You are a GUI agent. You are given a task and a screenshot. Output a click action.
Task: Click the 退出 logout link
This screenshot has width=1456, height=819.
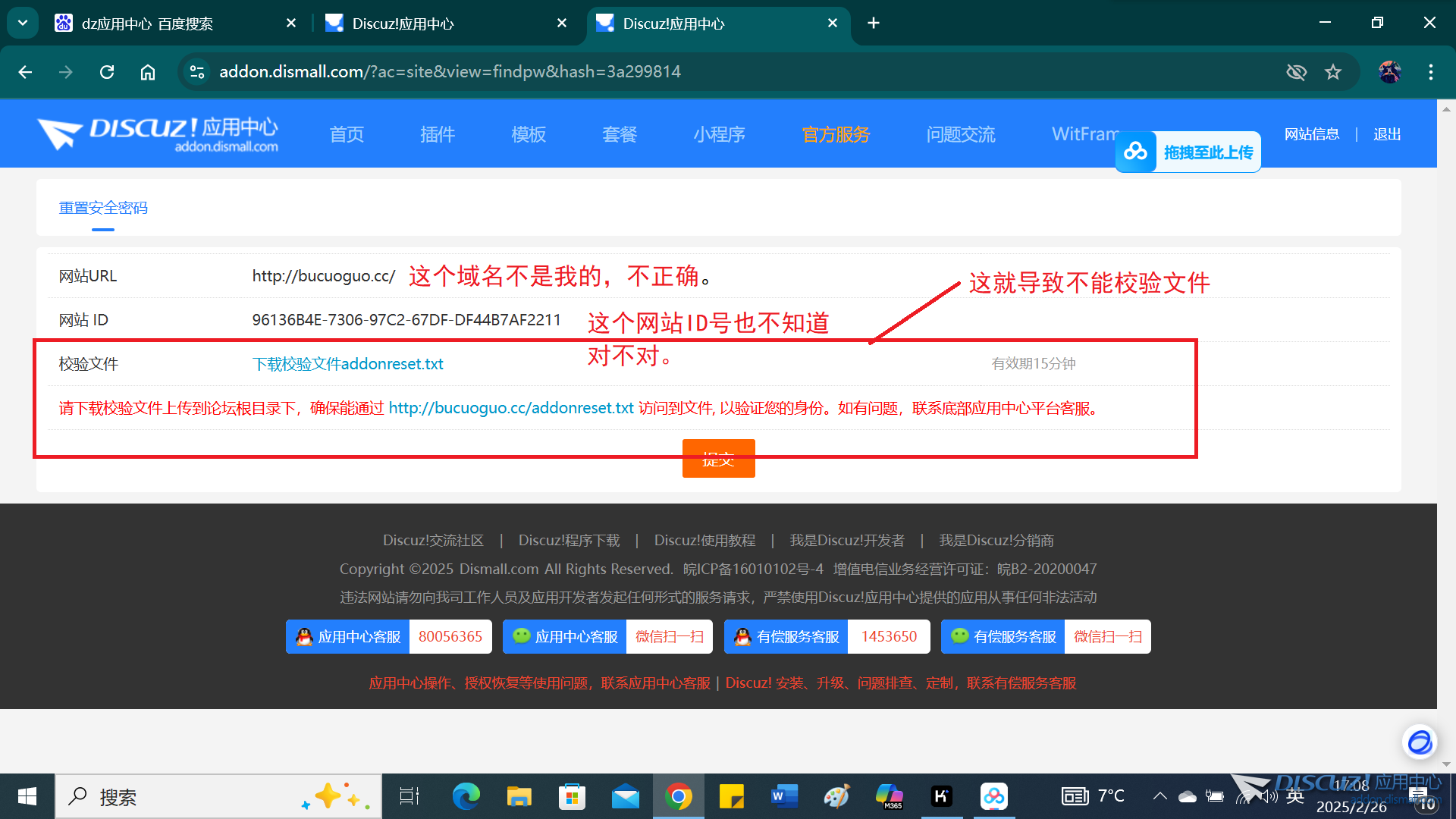click(1386, 134)
